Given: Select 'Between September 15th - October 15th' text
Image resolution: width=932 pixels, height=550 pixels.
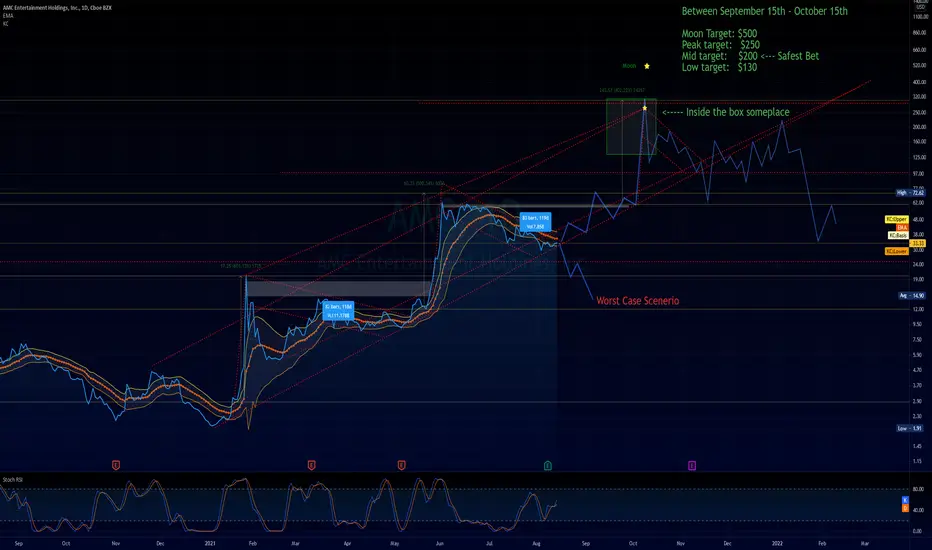Looking at the screenshot, I should click(x=764, y=11).
